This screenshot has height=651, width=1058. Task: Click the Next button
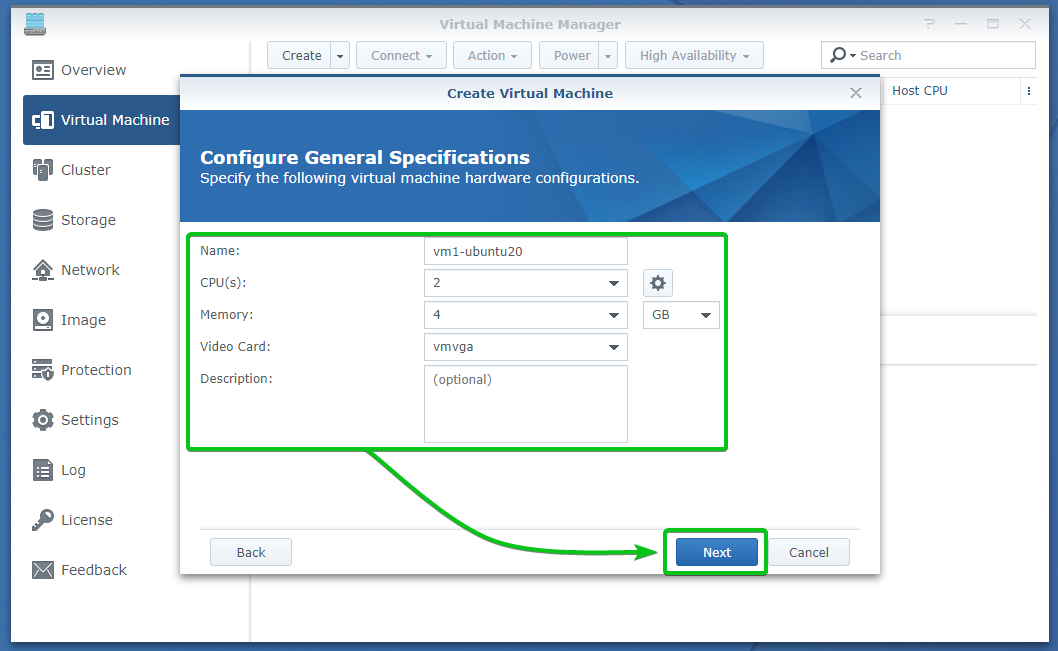coord(716,552)
